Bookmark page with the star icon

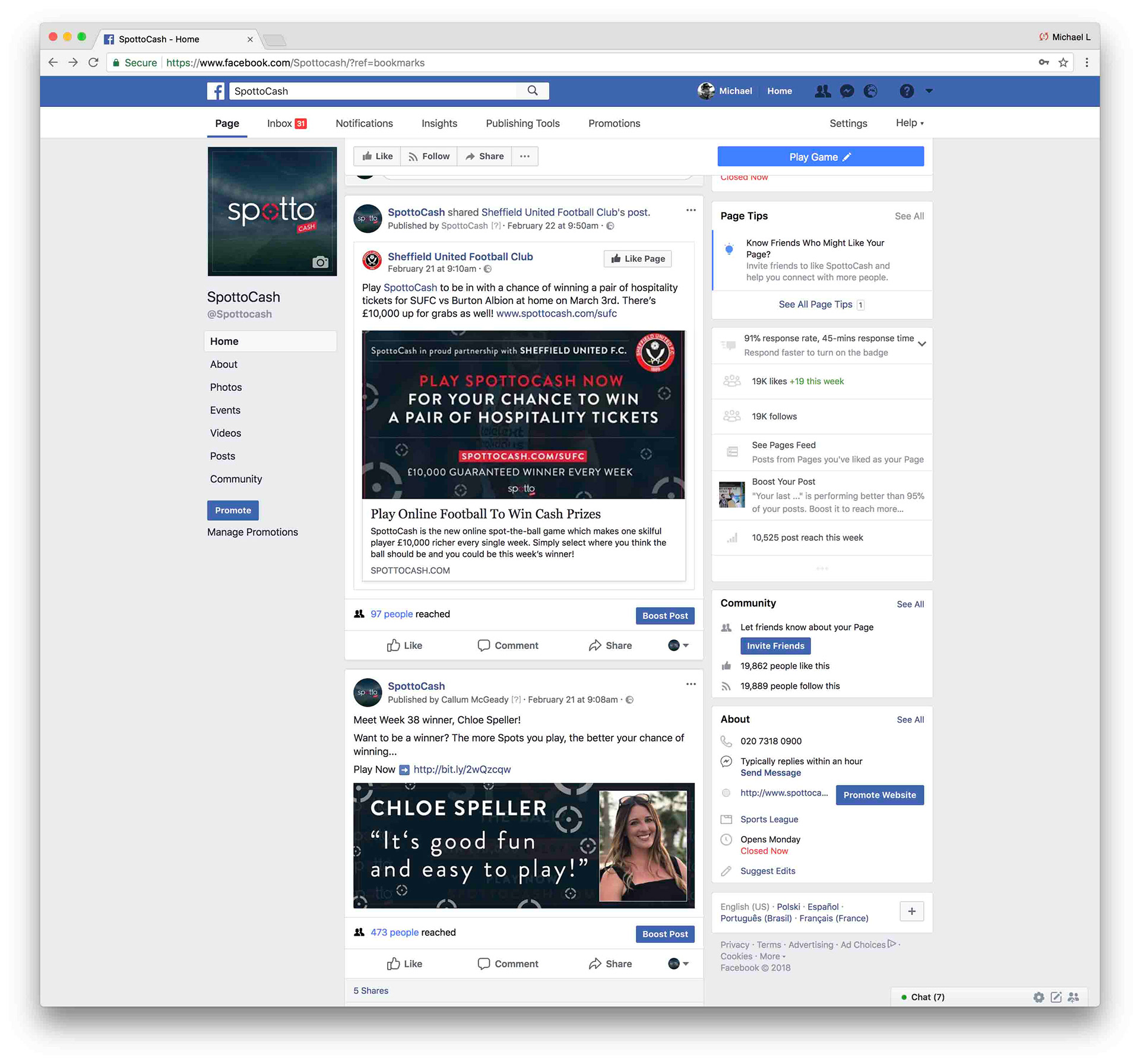1063,62
